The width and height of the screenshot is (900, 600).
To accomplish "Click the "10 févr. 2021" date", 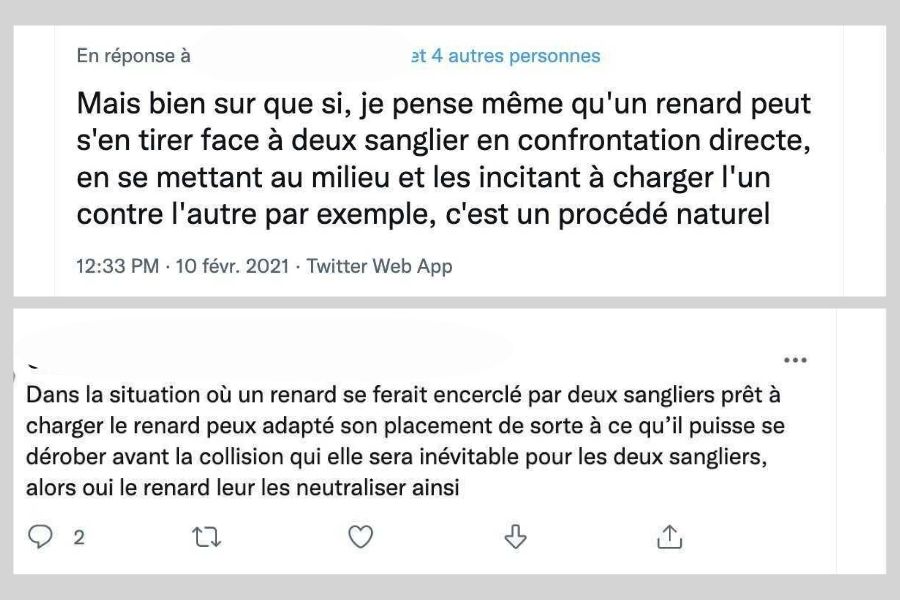I will coord(232,266).
